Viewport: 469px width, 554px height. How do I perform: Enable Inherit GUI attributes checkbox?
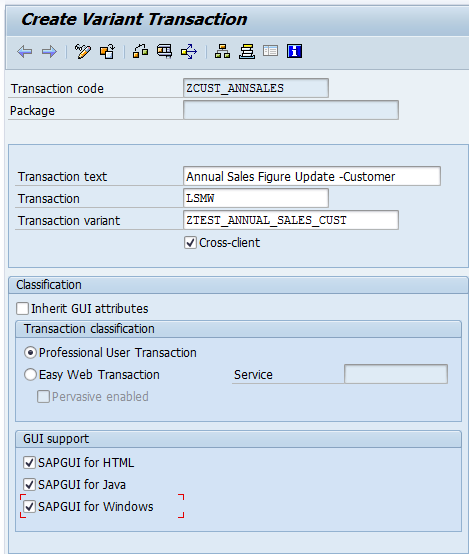22,308
